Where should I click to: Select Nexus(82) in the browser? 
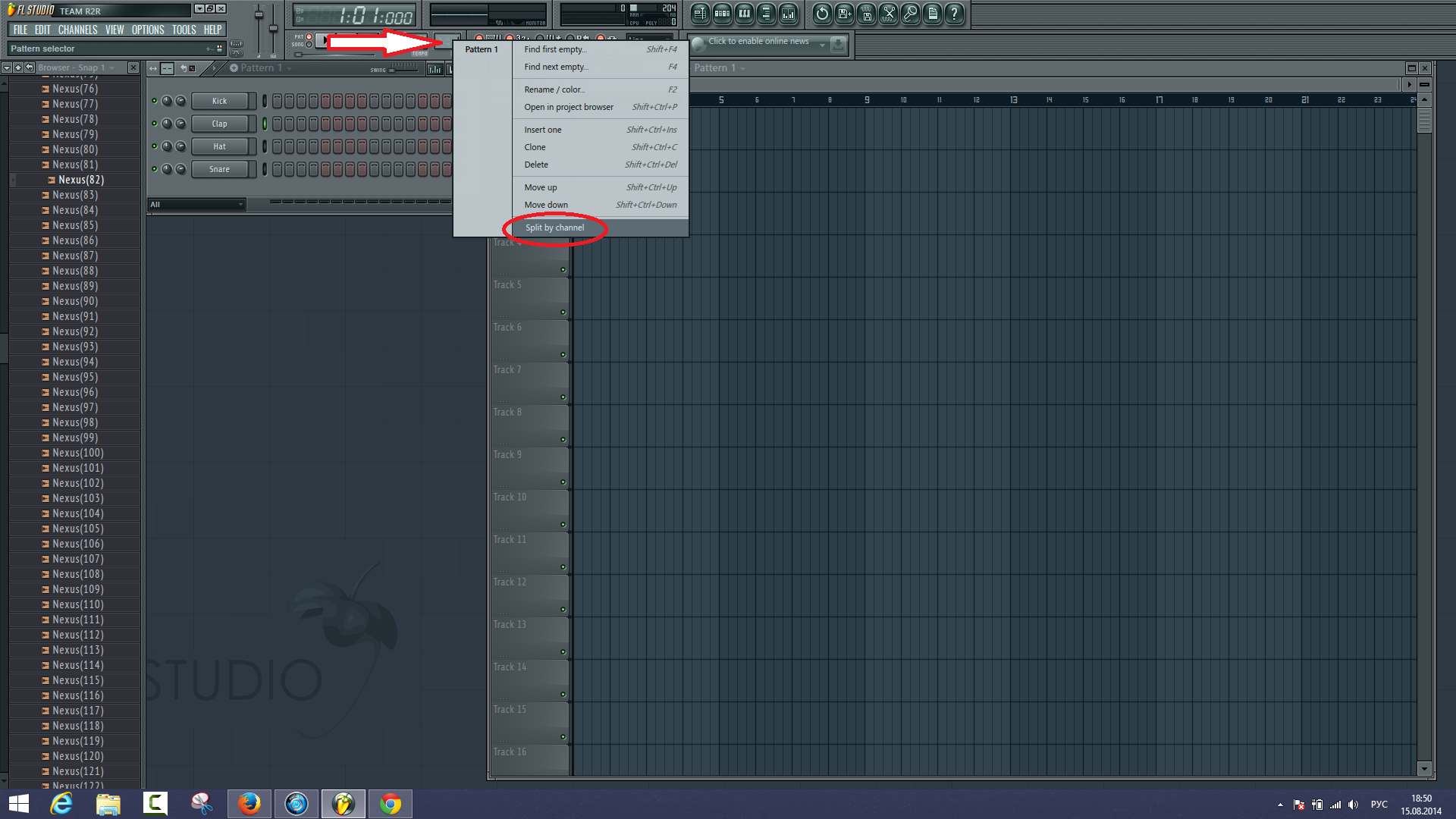point(80,180)
